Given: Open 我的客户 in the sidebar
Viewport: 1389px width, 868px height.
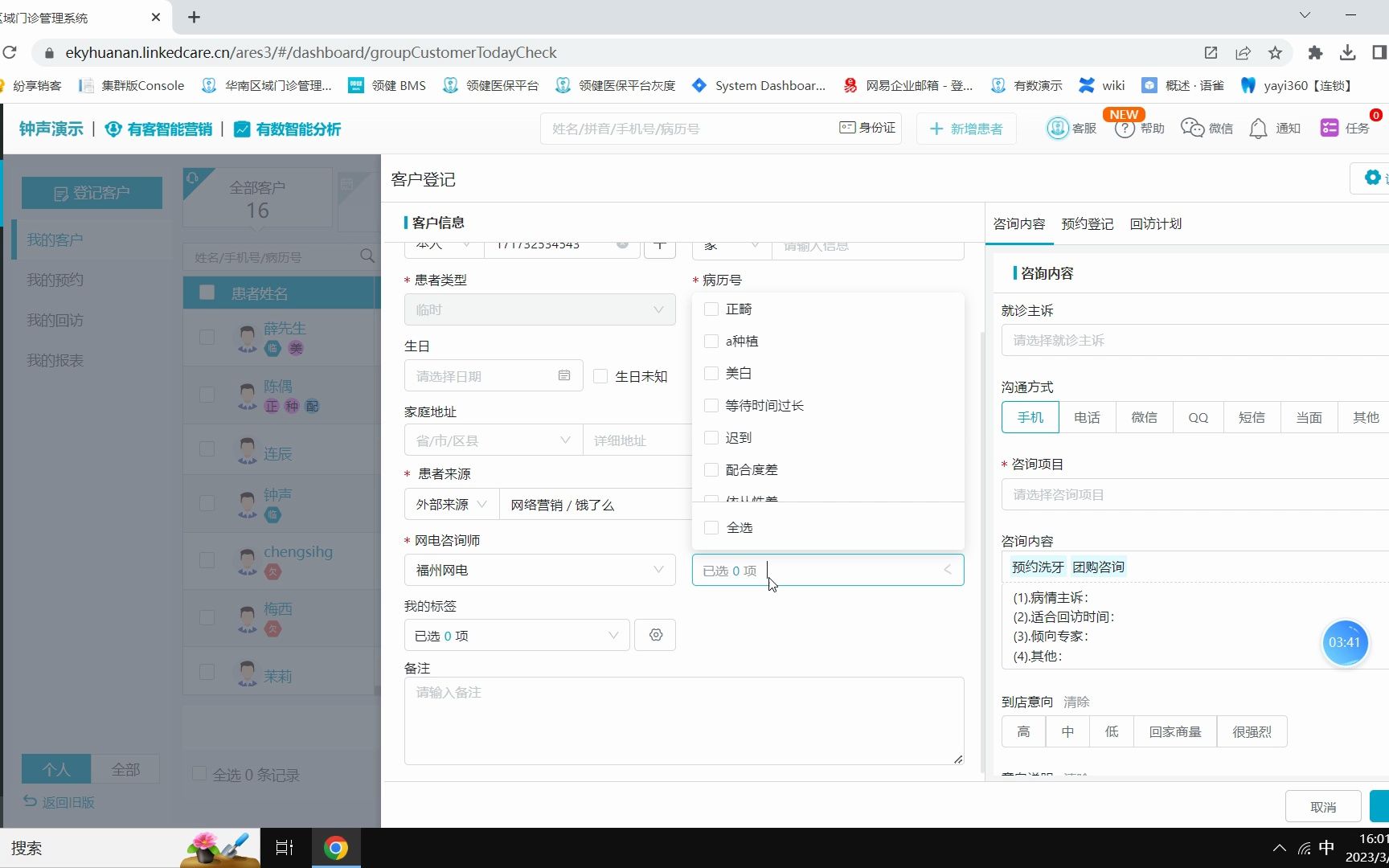Looking at the screenshot, I should coord(55,240).
